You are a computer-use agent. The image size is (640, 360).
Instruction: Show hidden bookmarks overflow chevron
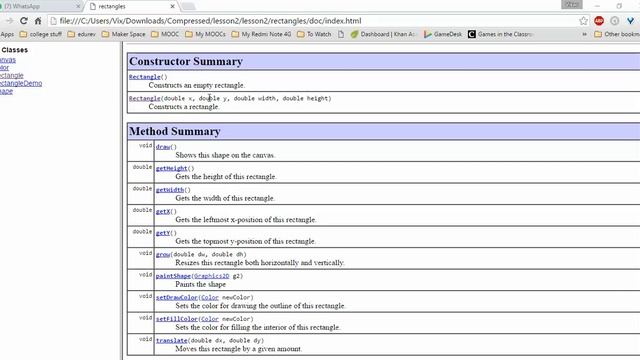(584, 34)
